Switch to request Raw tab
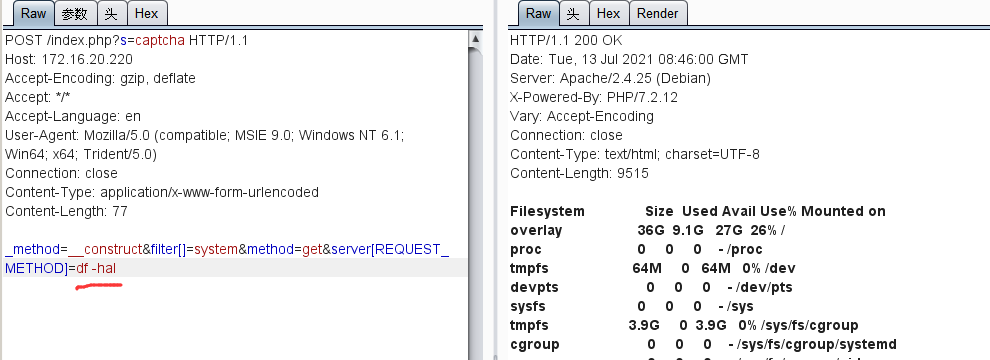The height and width of the screenshot is (360, 990). point(33,13)
